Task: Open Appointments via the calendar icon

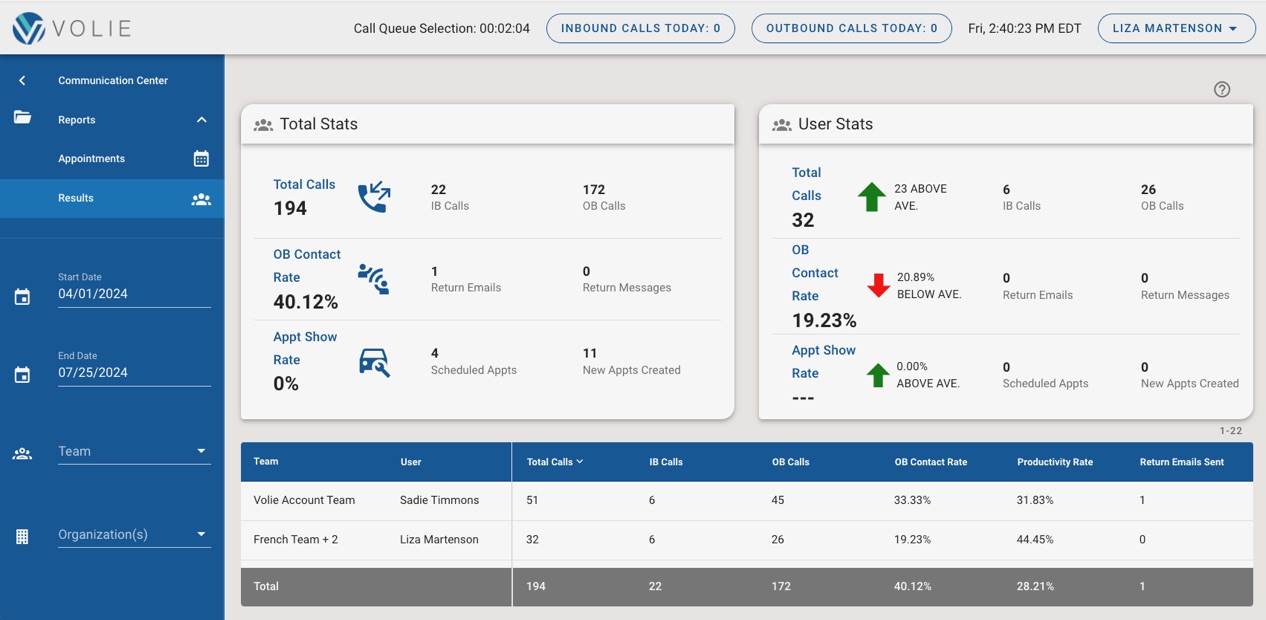Action: point(201,158)
